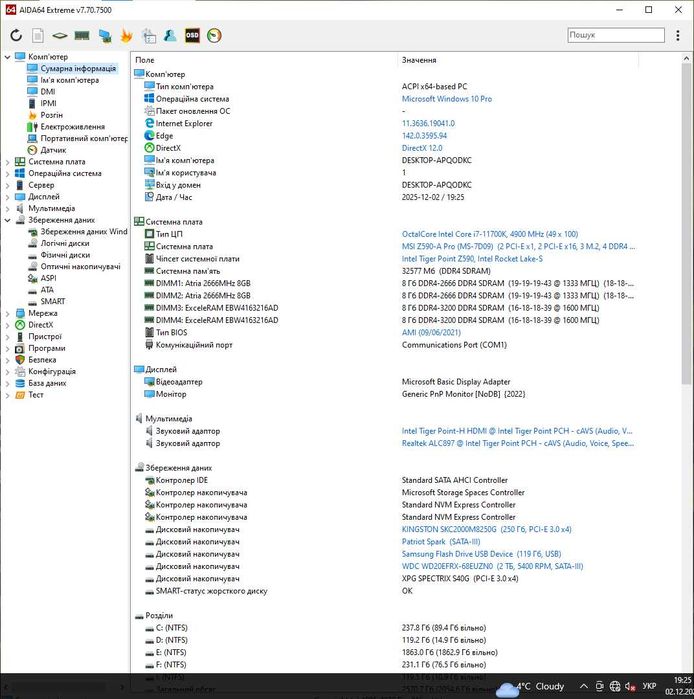
Task: Open the ASPI tree item
Action: pyautogui.click(x=48, y=278)
